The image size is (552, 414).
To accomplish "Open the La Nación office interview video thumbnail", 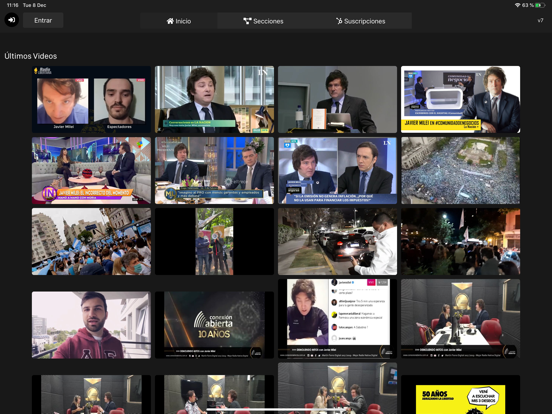I will (x=214, y=100).
